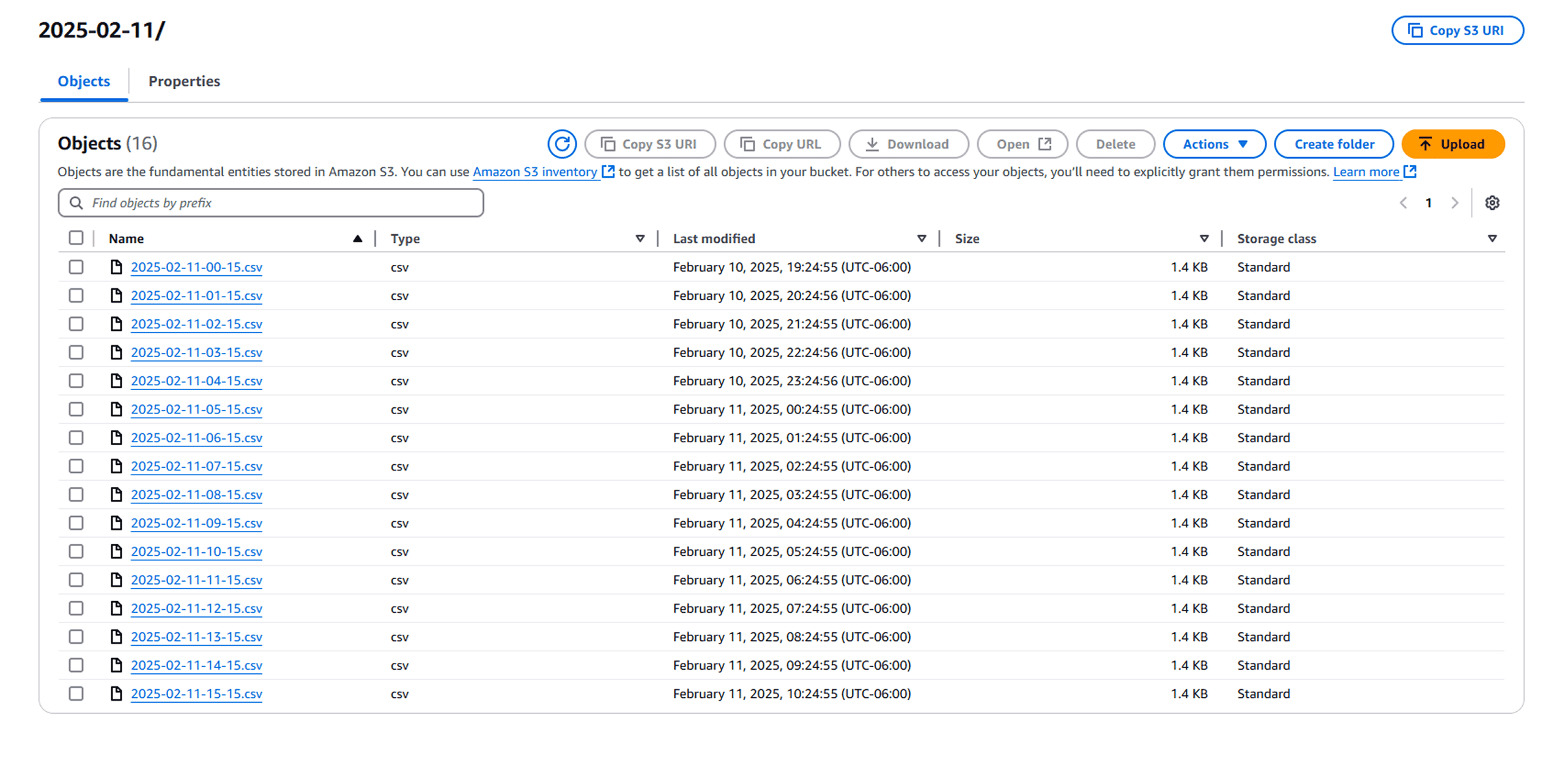Open the Type column filter dropdown
The image size is (1568, 770).
640,238
